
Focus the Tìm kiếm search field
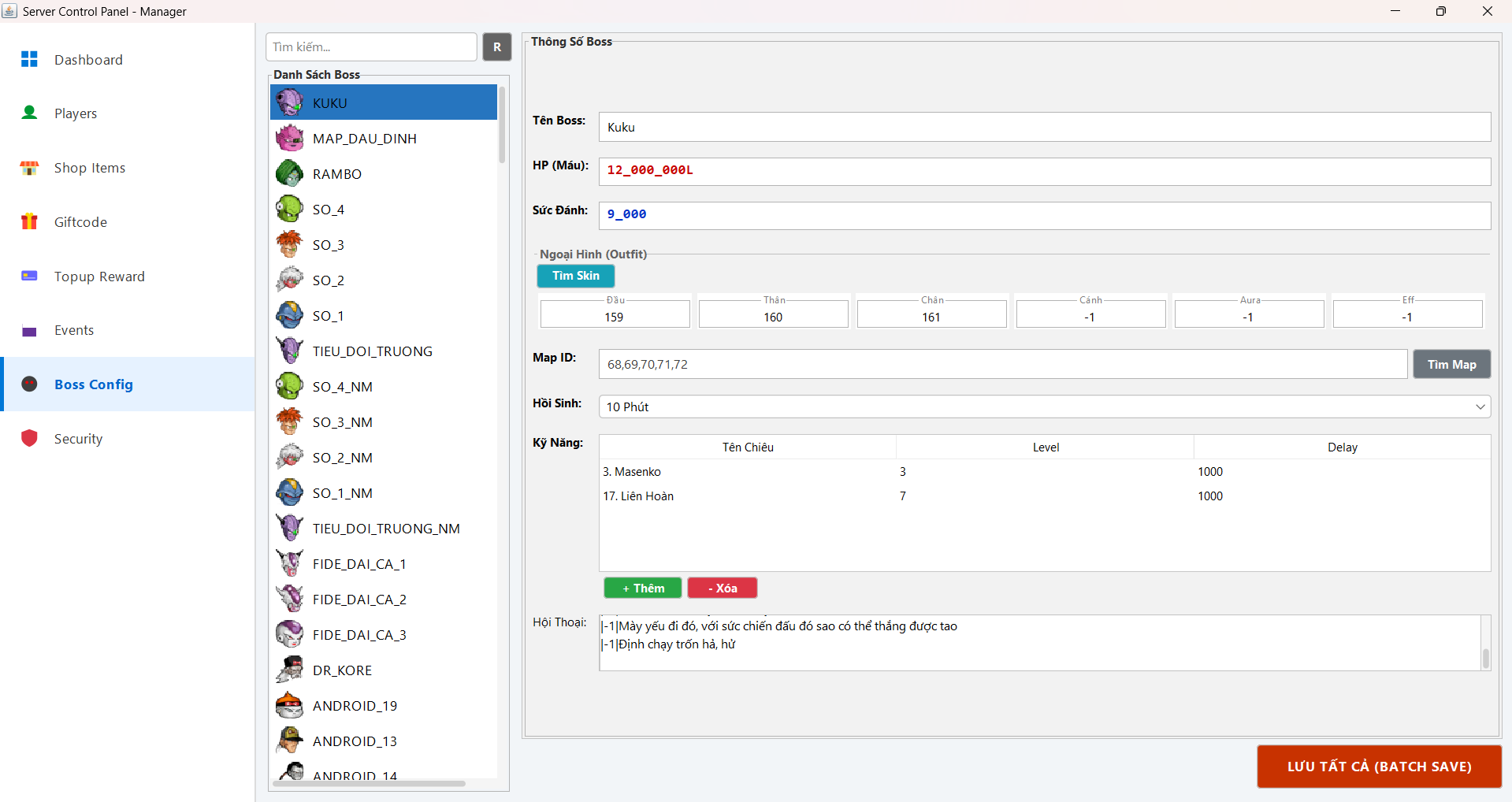[x=372, y=46]
